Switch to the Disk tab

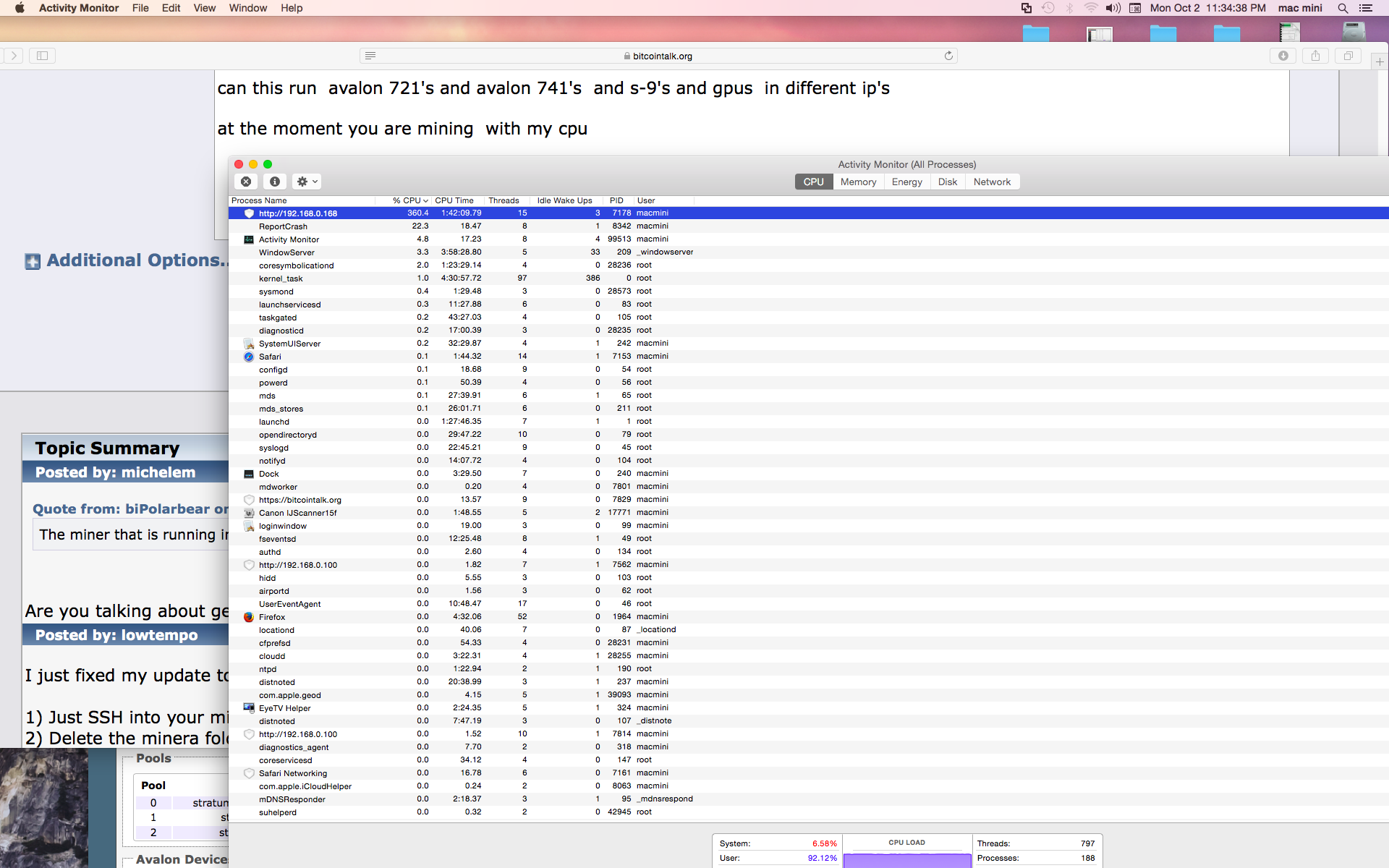click(x=948, y=182)
